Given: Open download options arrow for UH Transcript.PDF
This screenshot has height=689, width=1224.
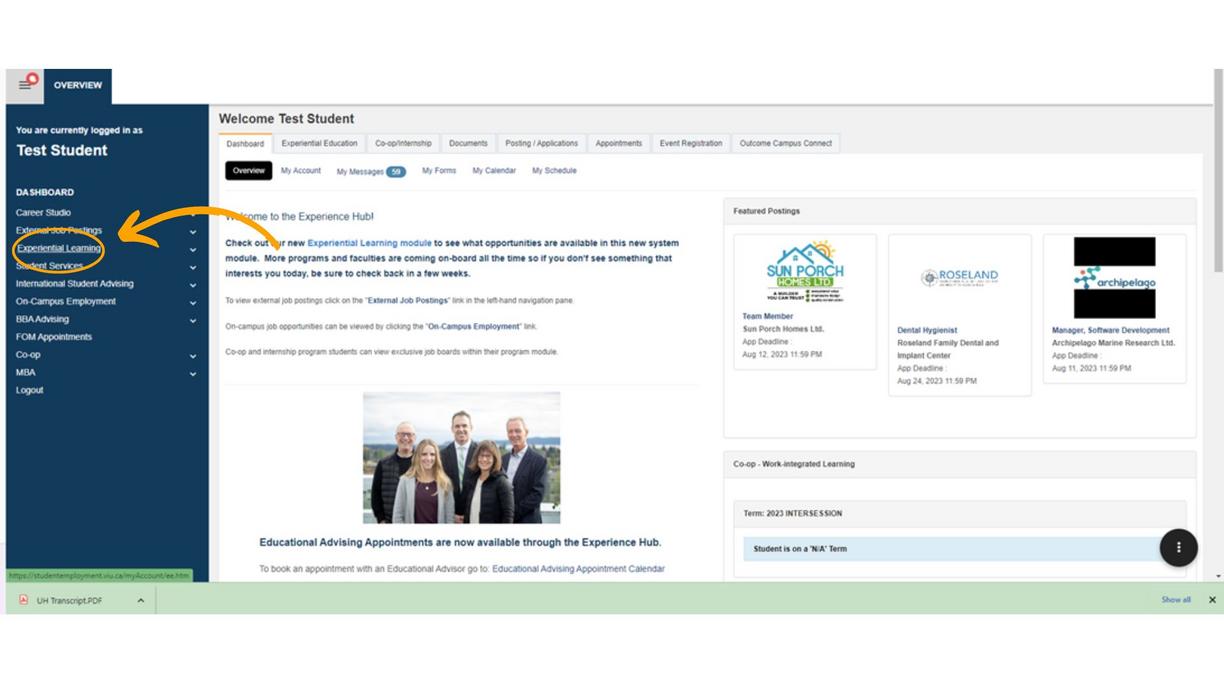Looking at the screenshot, I should 140,601.
